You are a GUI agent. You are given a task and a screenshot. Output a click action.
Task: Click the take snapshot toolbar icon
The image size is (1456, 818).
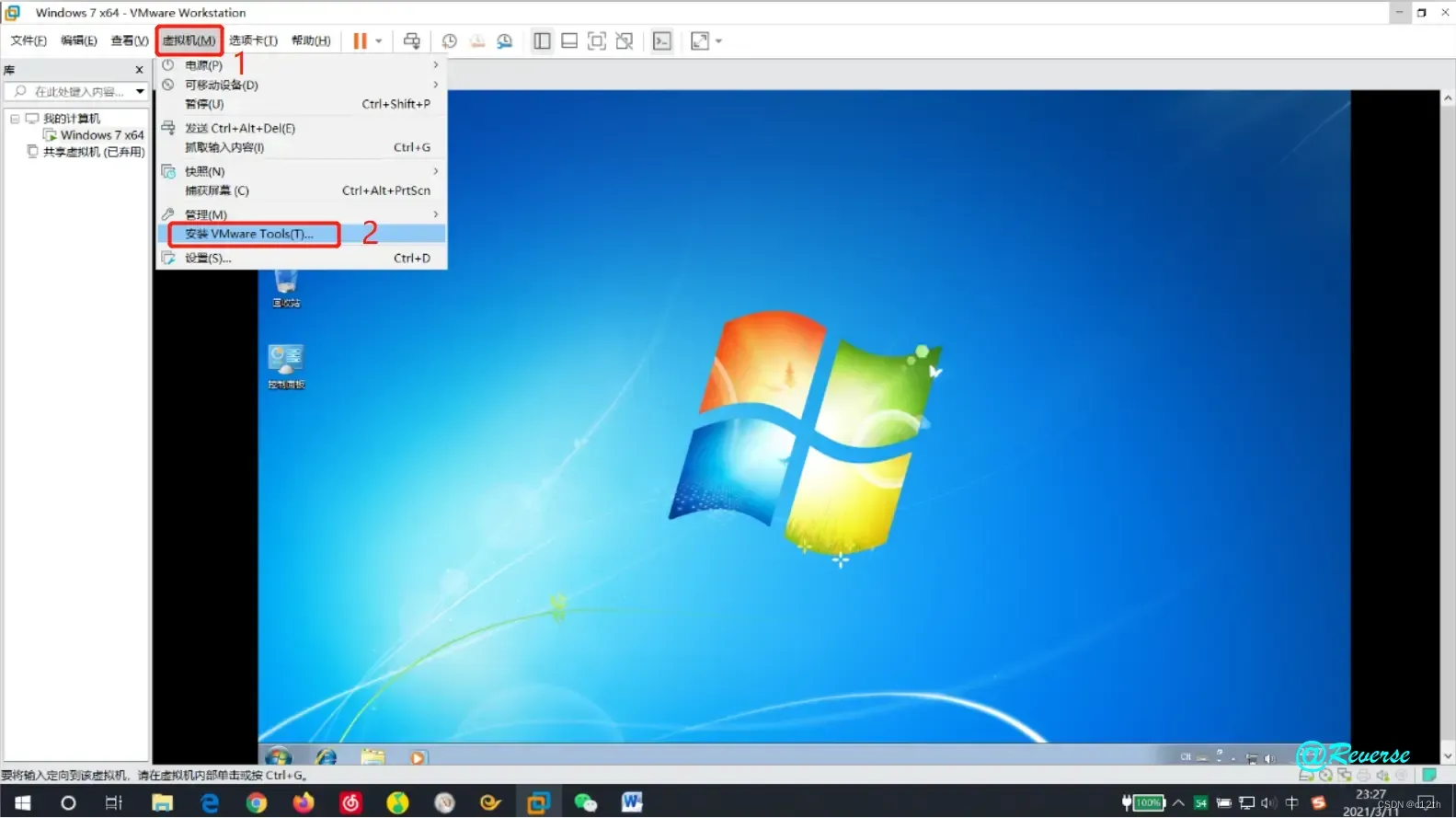pyautogui.click(x=449, y=40)
